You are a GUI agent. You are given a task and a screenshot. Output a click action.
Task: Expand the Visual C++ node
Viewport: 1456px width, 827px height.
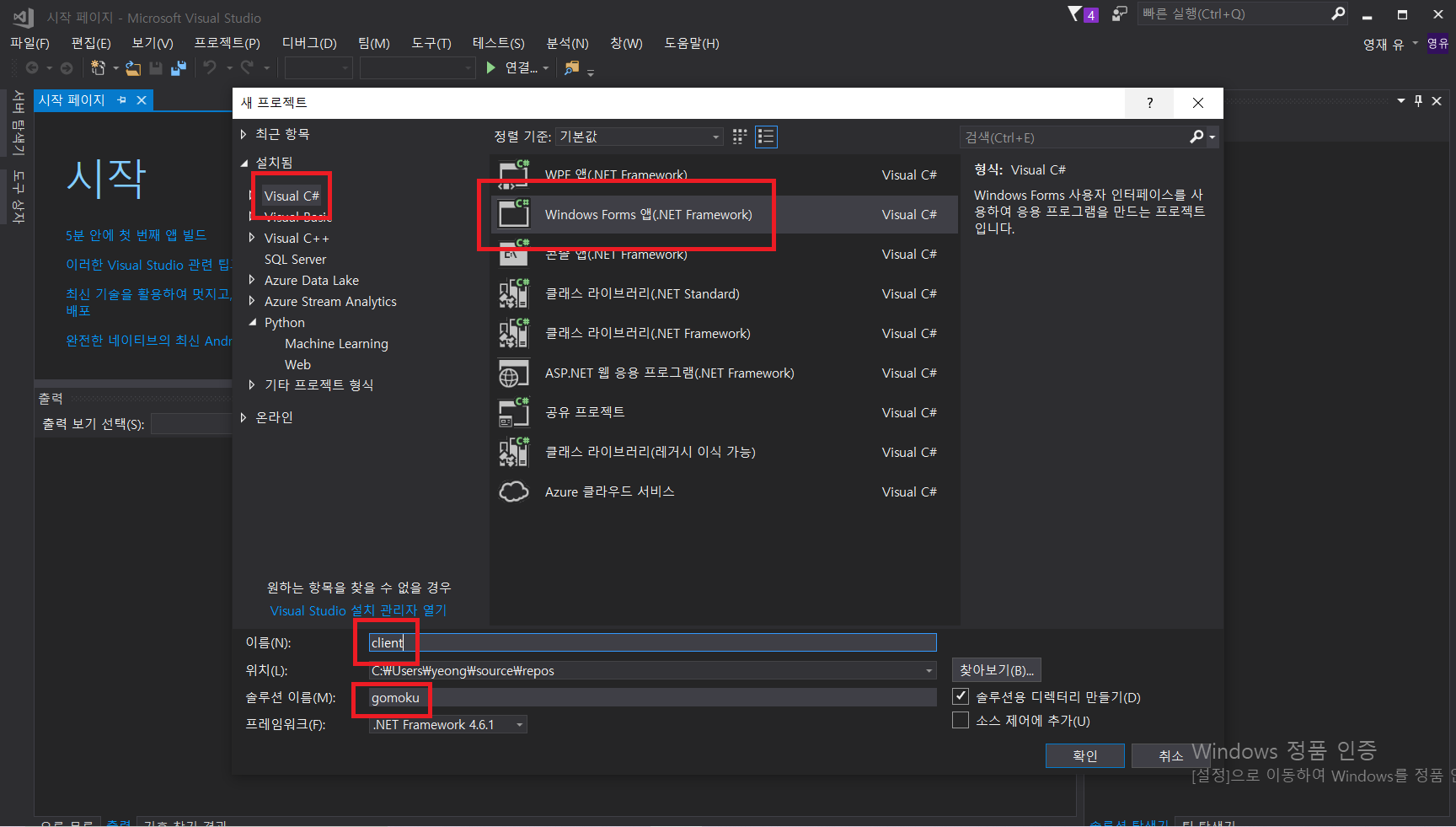252,238
